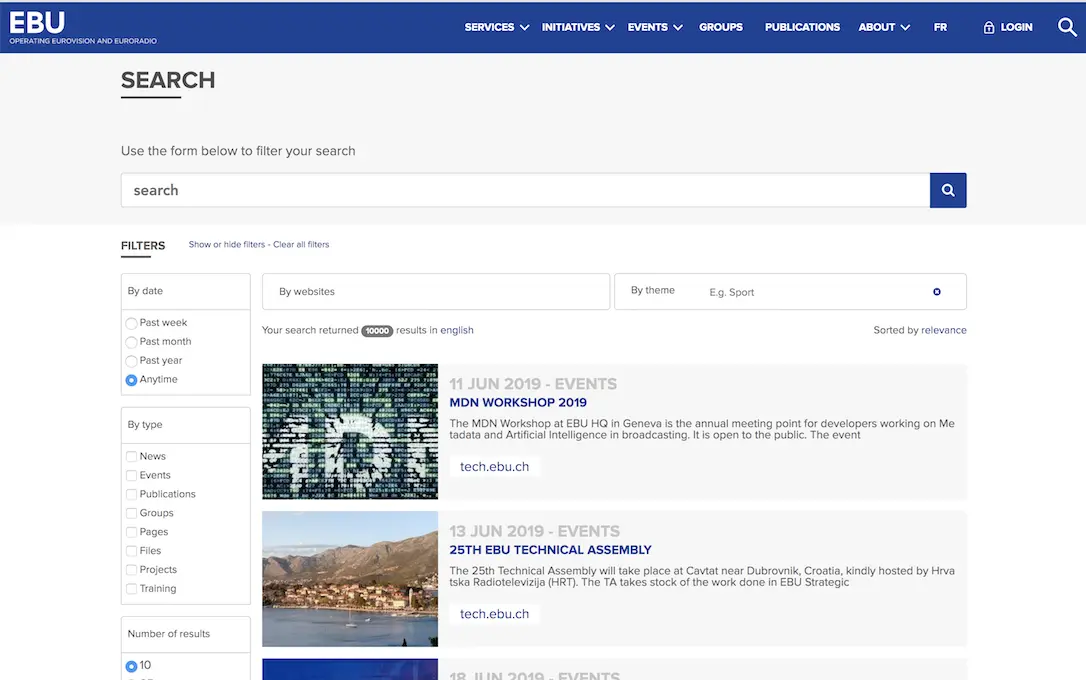Viewport: 1086px width, 680px height.
Task: Expand the Initiatives menu chevron
Action: pyautogui.click(x=609, y=28)
